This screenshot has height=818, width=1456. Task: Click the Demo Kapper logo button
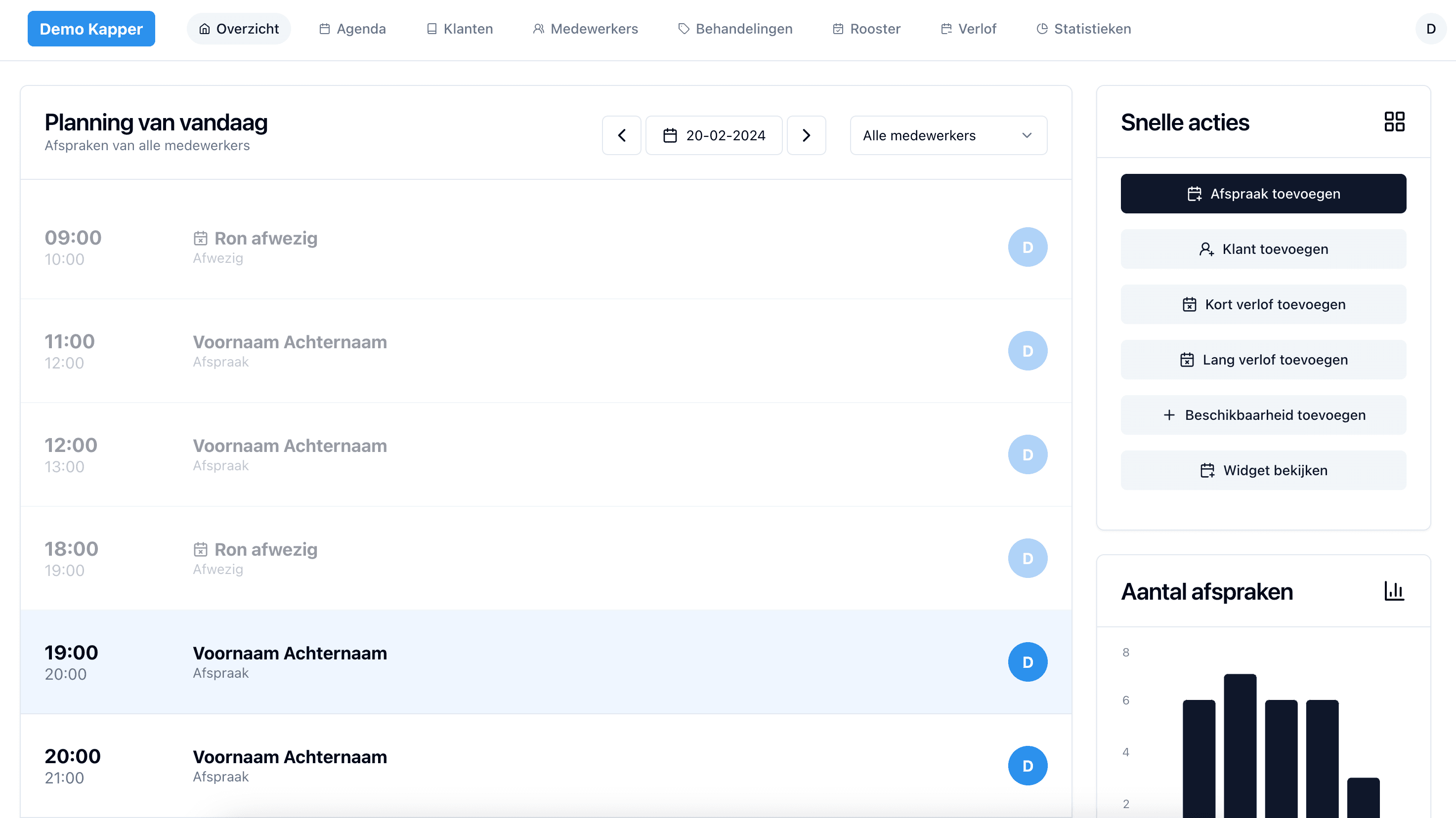point(91,29)
